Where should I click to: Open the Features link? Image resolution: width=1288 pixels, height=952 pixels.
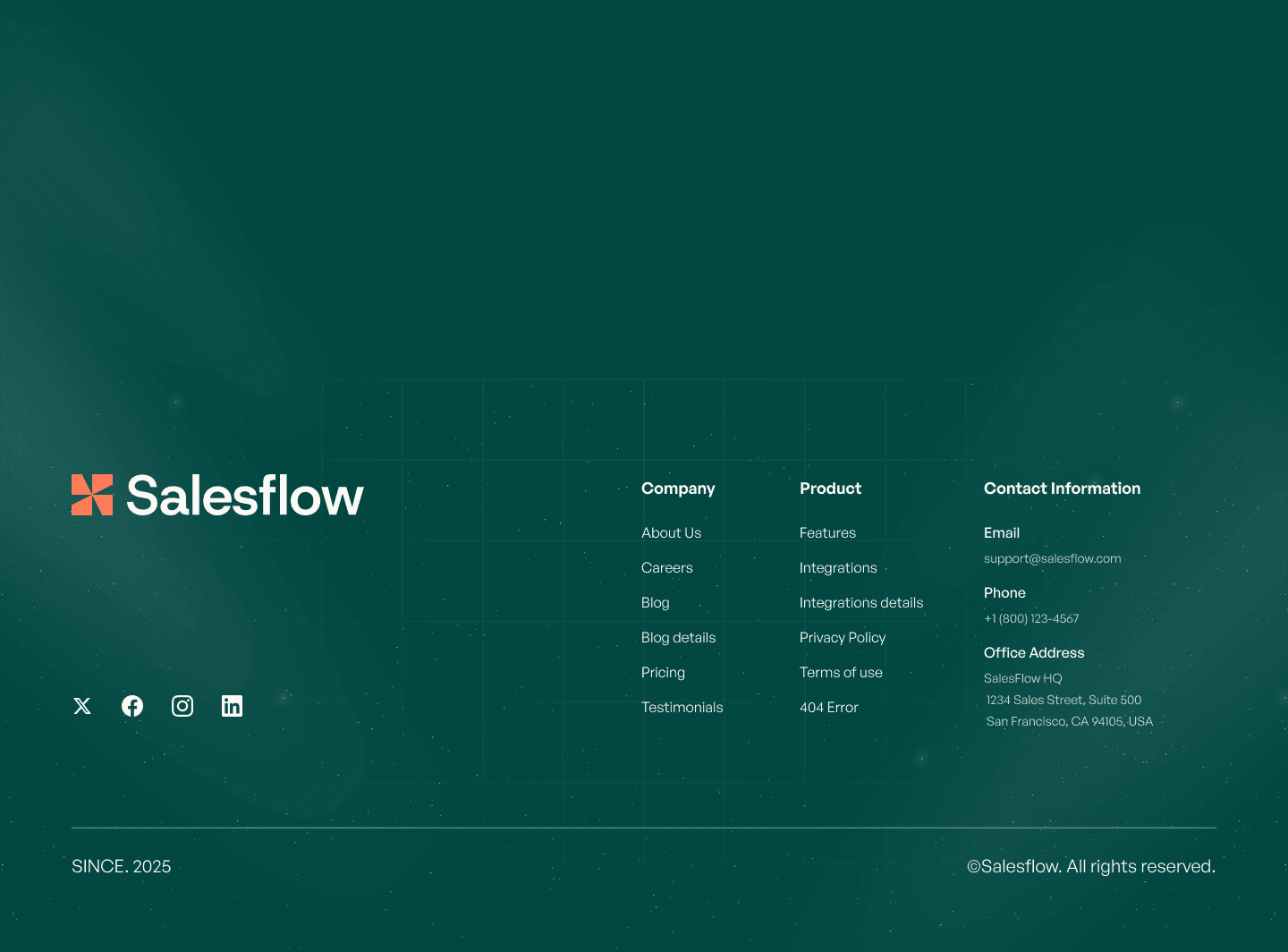827,532
